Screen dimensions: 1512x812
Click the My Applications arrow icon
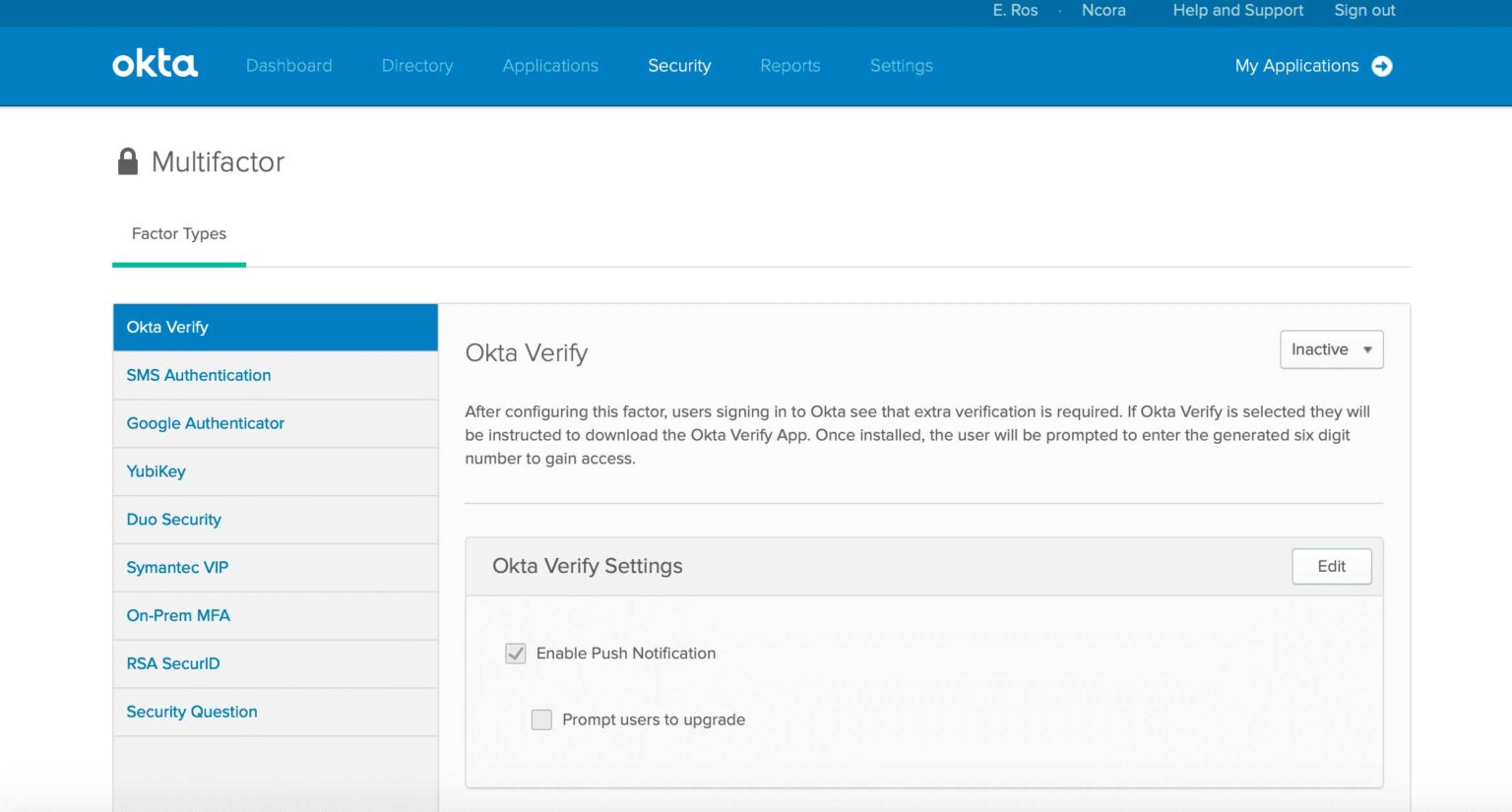(x=1382, y=66)
